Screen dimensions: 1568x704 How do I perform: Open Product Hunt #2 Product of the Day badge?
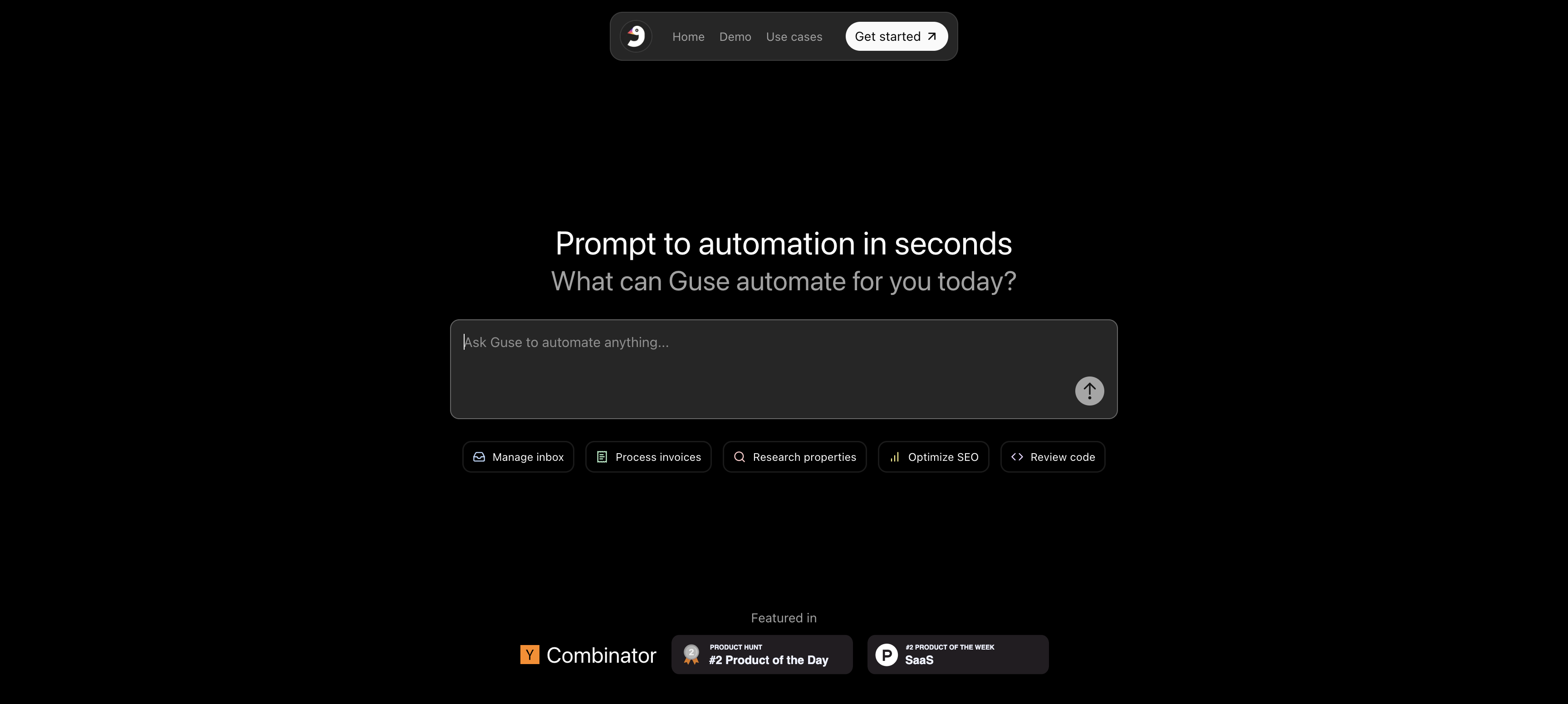tap(761, 655)
